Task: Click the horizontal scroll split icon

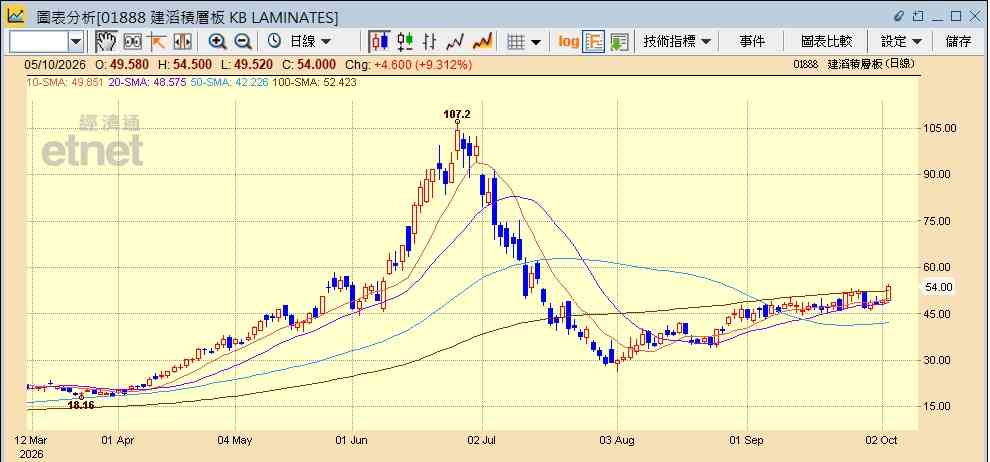Action: point(182,42)
